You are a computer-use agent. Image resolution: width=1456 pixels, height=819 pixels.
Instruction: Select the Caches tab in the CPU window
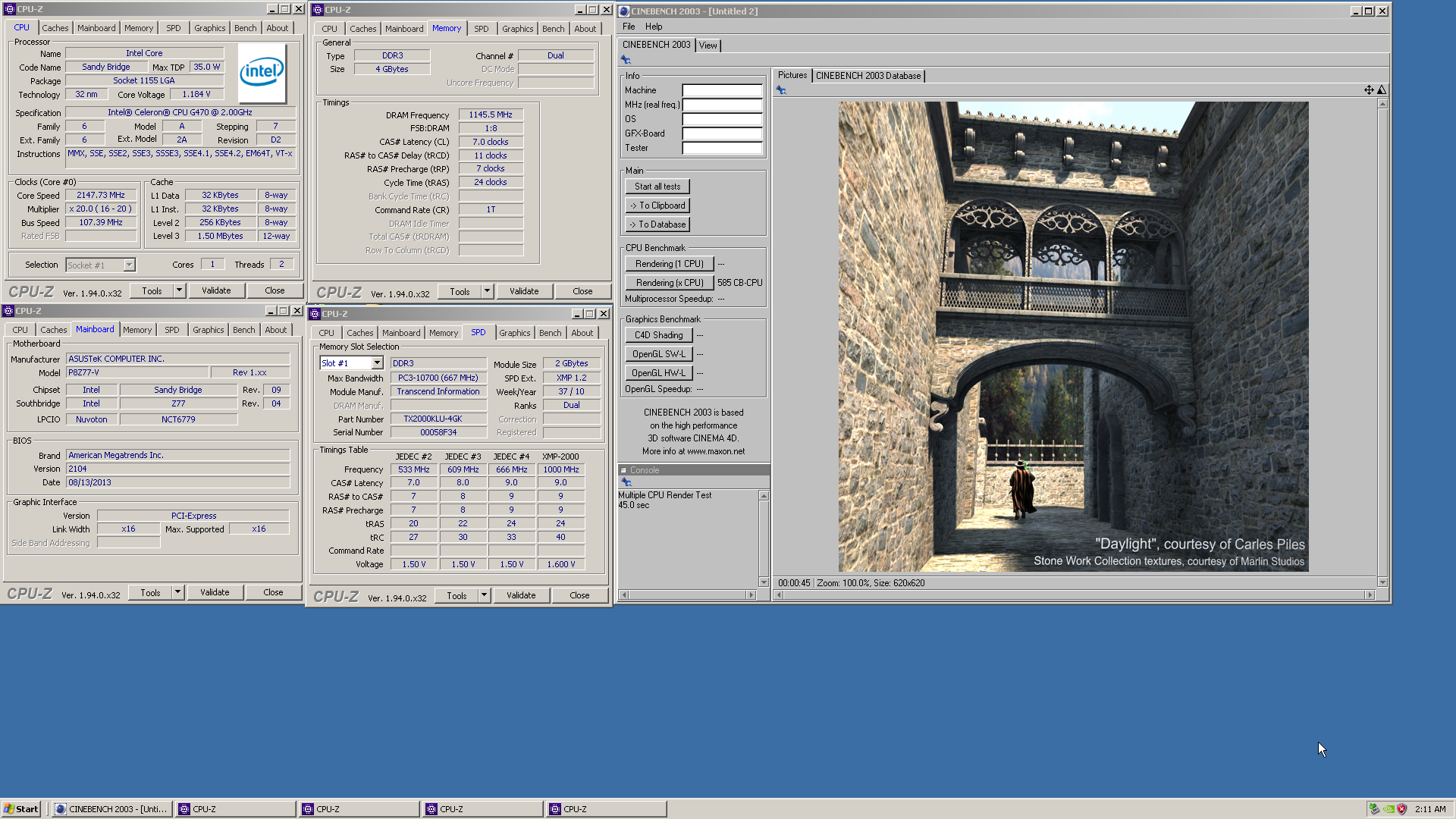(55, 28)
